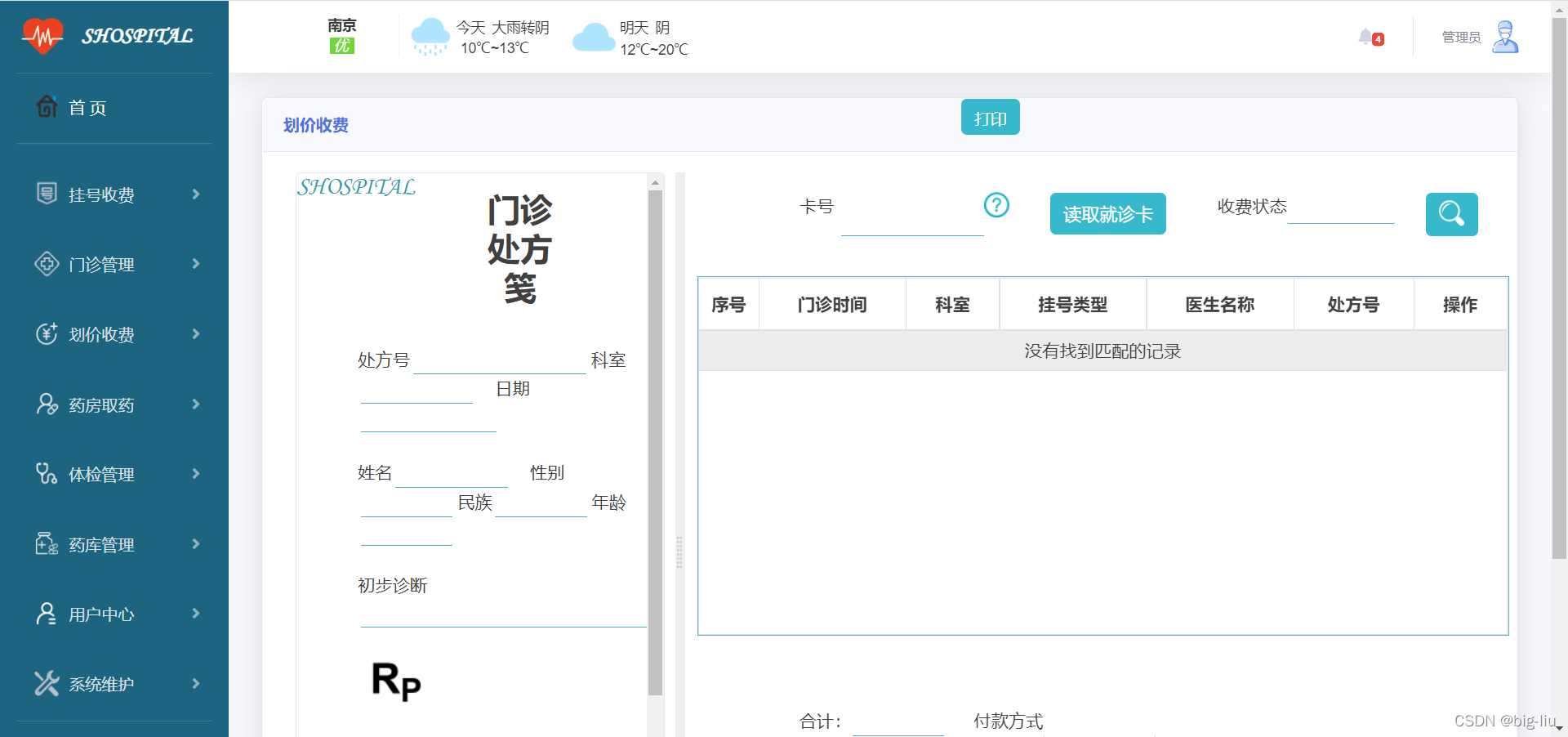Click tomorrow's cloudy weather icon
Screen dimensions: 1568x737
(594, 38)
